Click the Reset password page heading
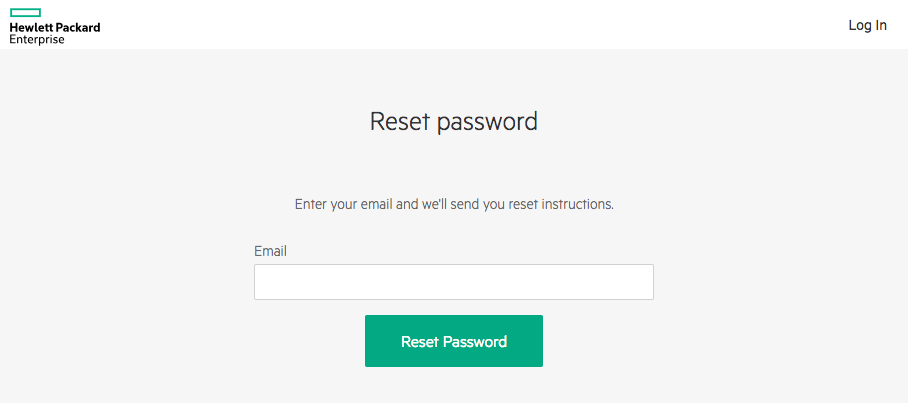This screenshot has height=403, width=908. [453, 122]
